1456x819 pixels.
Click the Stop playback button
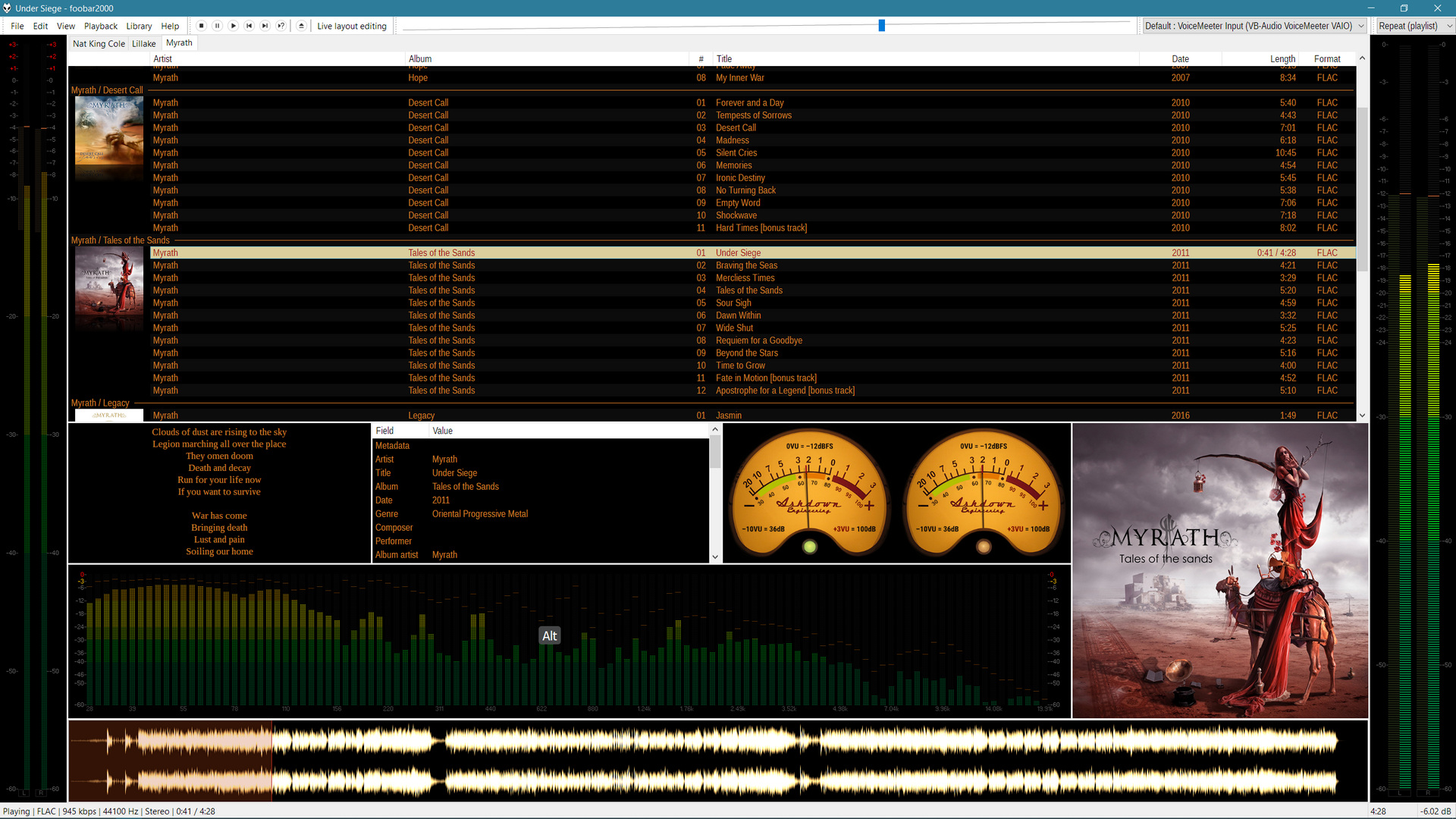coord(201,26)
